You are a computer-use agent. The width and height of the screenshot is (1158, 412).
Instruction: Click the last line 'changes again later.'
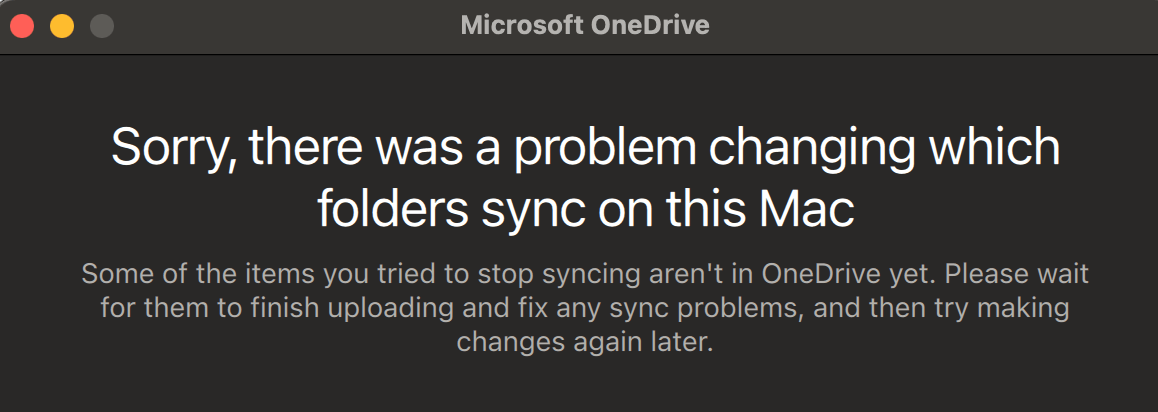[585, 343]
